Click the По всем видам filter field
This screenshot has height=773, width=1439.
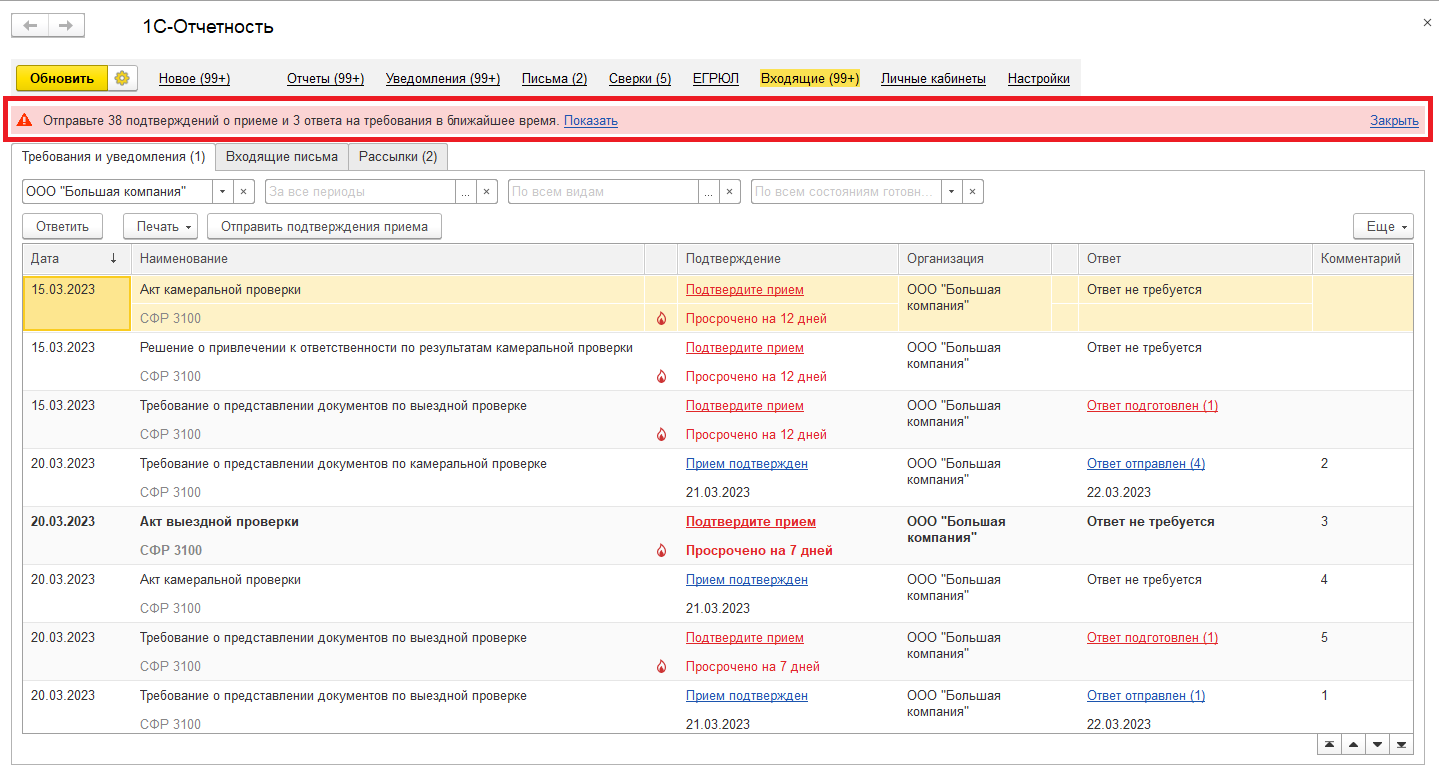tap(603, 191)
